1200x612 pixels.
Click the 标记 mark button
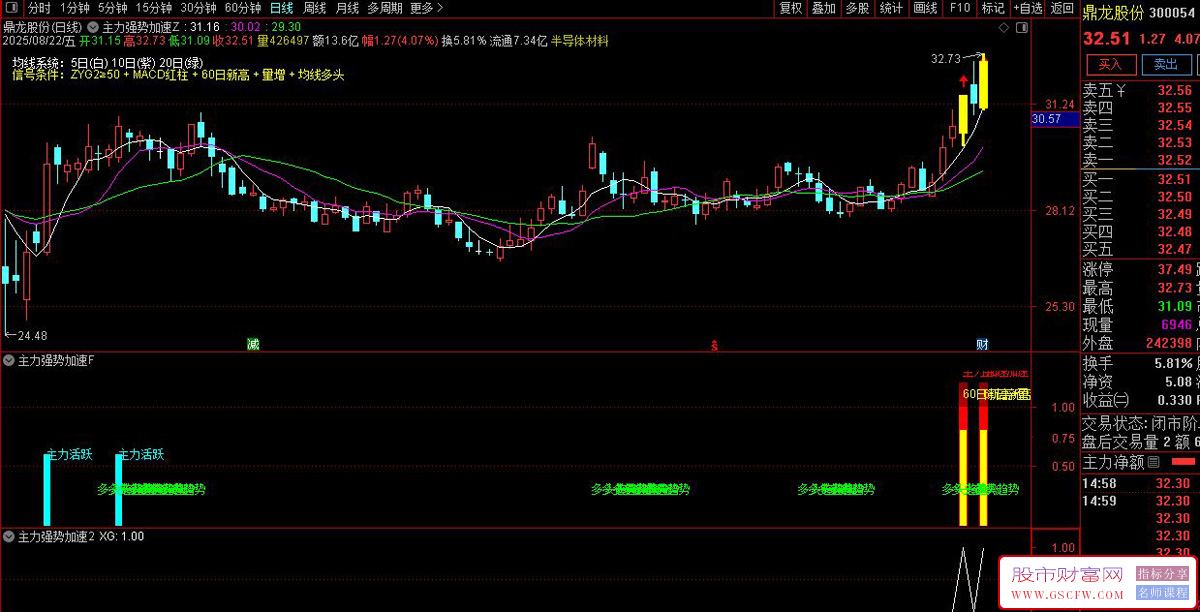pyautogui.click(x=993, y=8)
